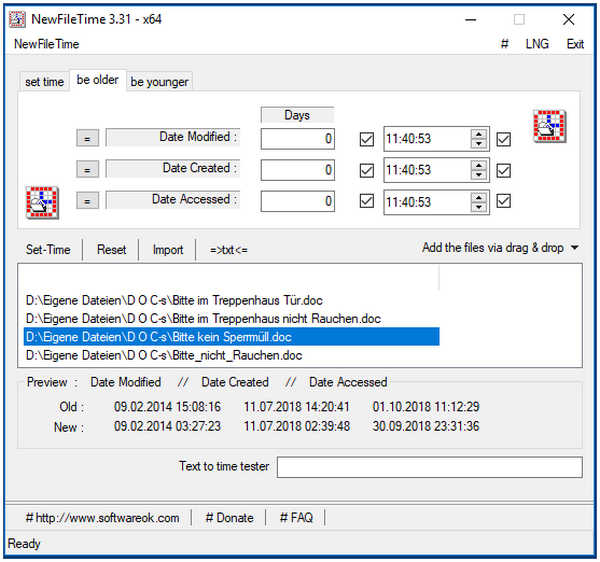Click new accessed value '30.09.2018 23:31:36'
This screenshot has width=600, height=562.
[x=426, y=426]
